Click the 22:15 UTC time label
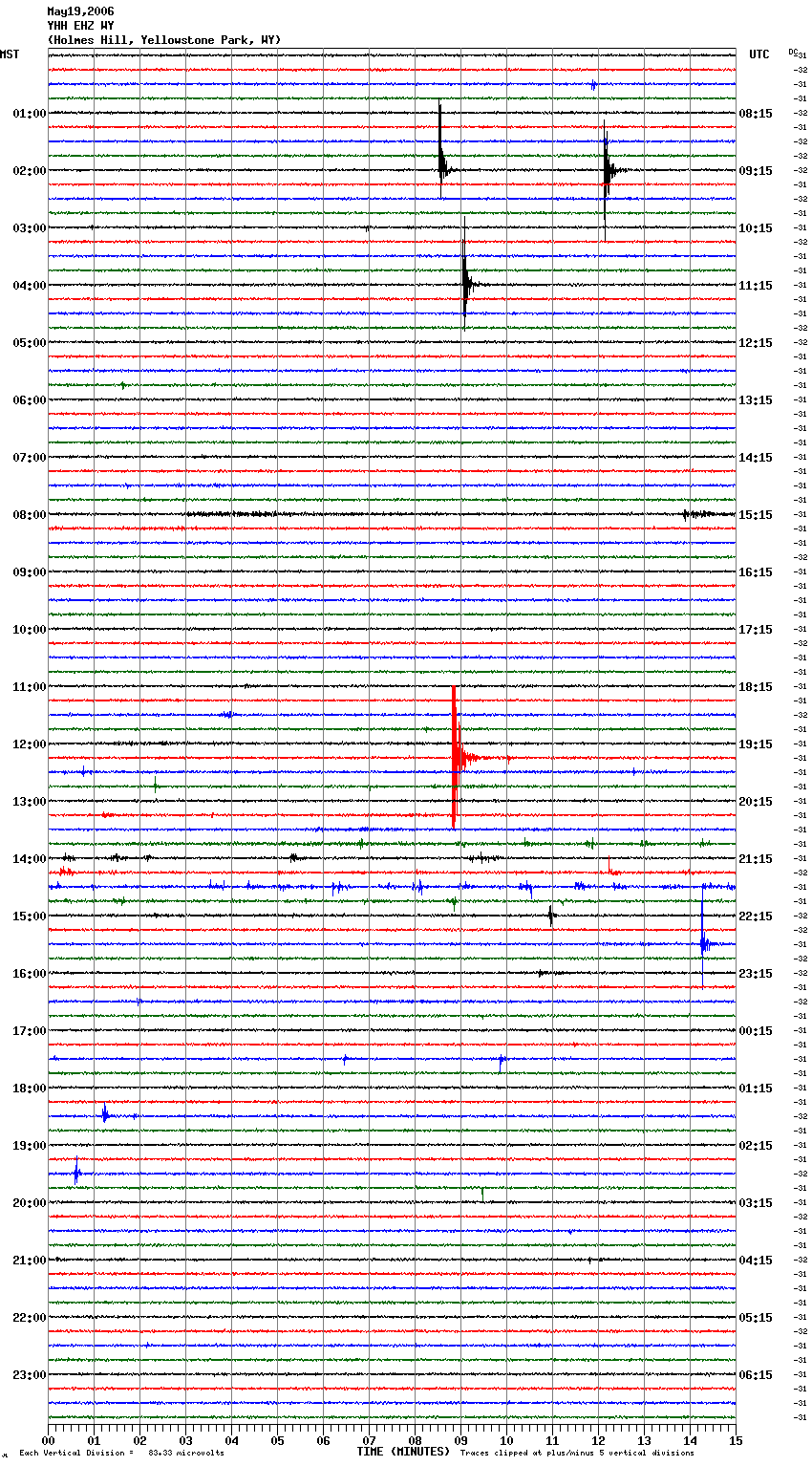 [756, 916]
